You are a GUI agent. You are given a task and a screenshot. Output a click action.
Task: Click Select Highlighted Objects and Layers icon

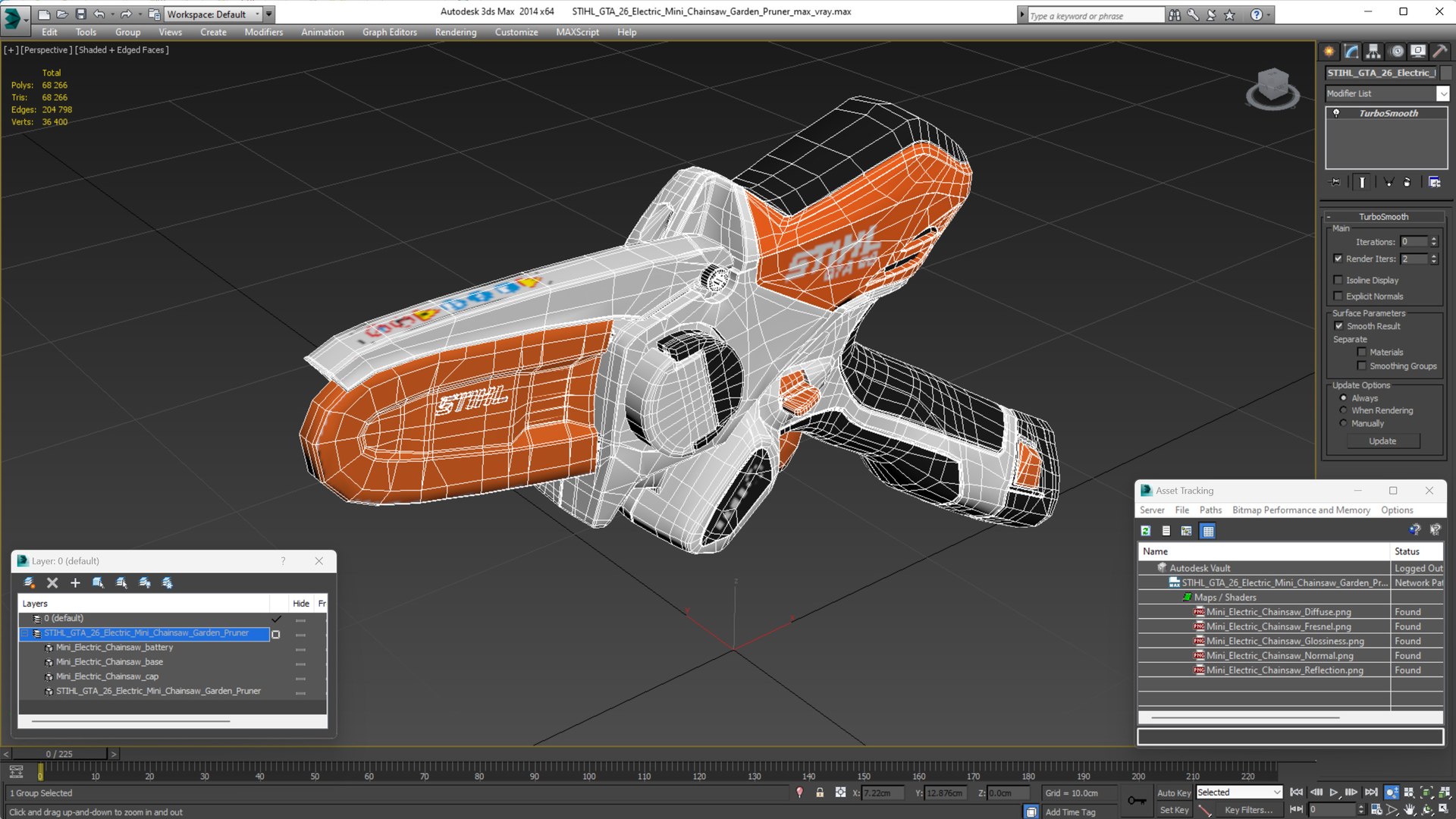coord(98,582)
